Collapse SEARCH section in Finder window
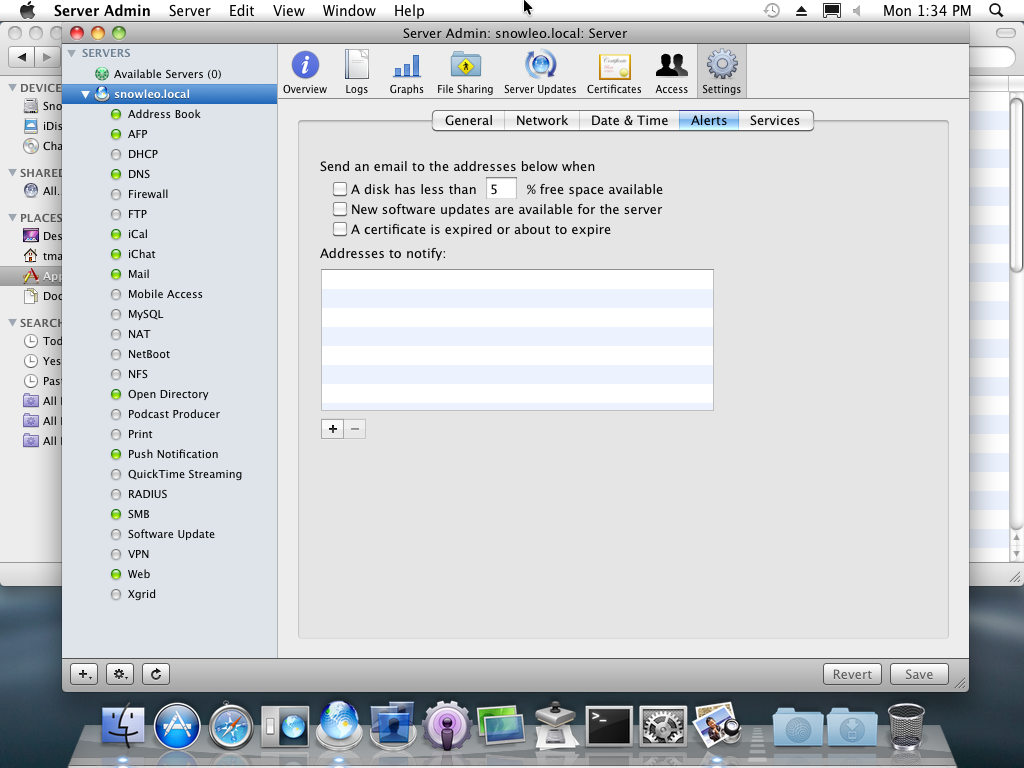The width and height of the screenshot is (1024, 768). [12, 323]
